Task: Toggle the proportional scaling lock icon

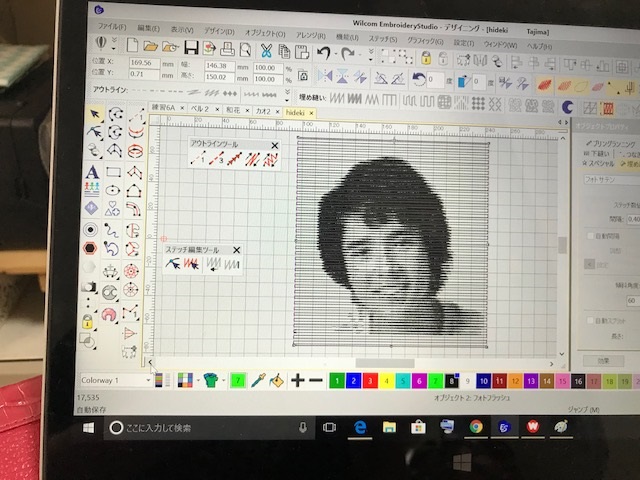Action: [303, 76]
